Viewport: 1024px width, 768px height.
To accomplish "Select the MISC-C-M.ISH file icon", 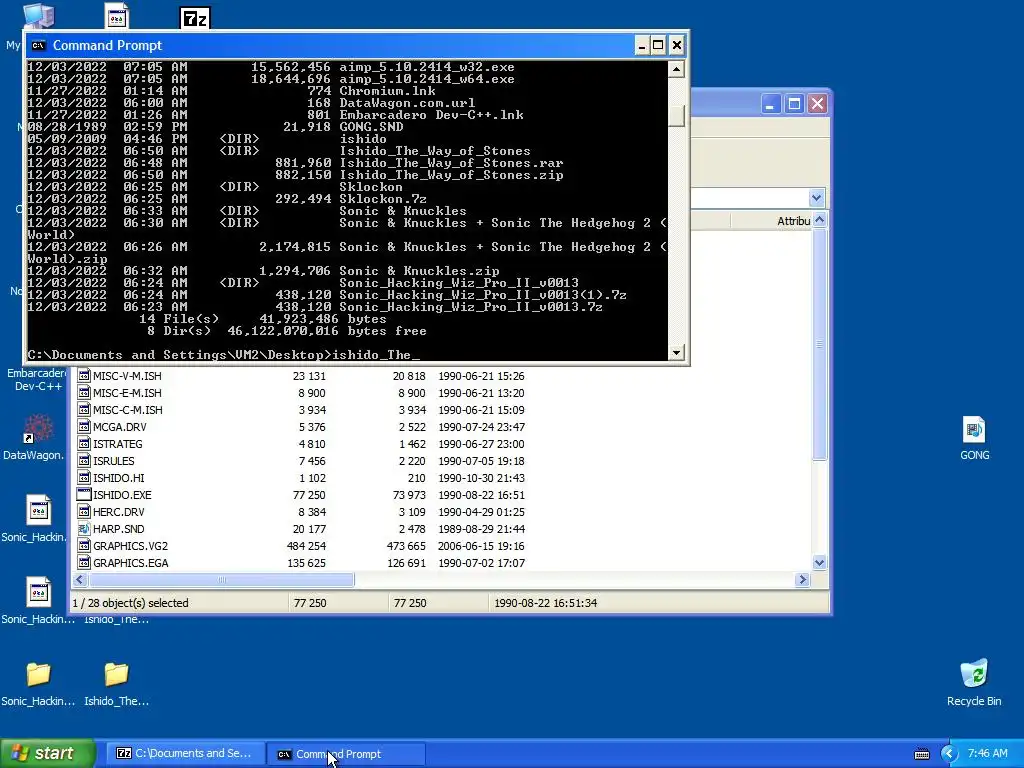I will (x=84, y=409).
